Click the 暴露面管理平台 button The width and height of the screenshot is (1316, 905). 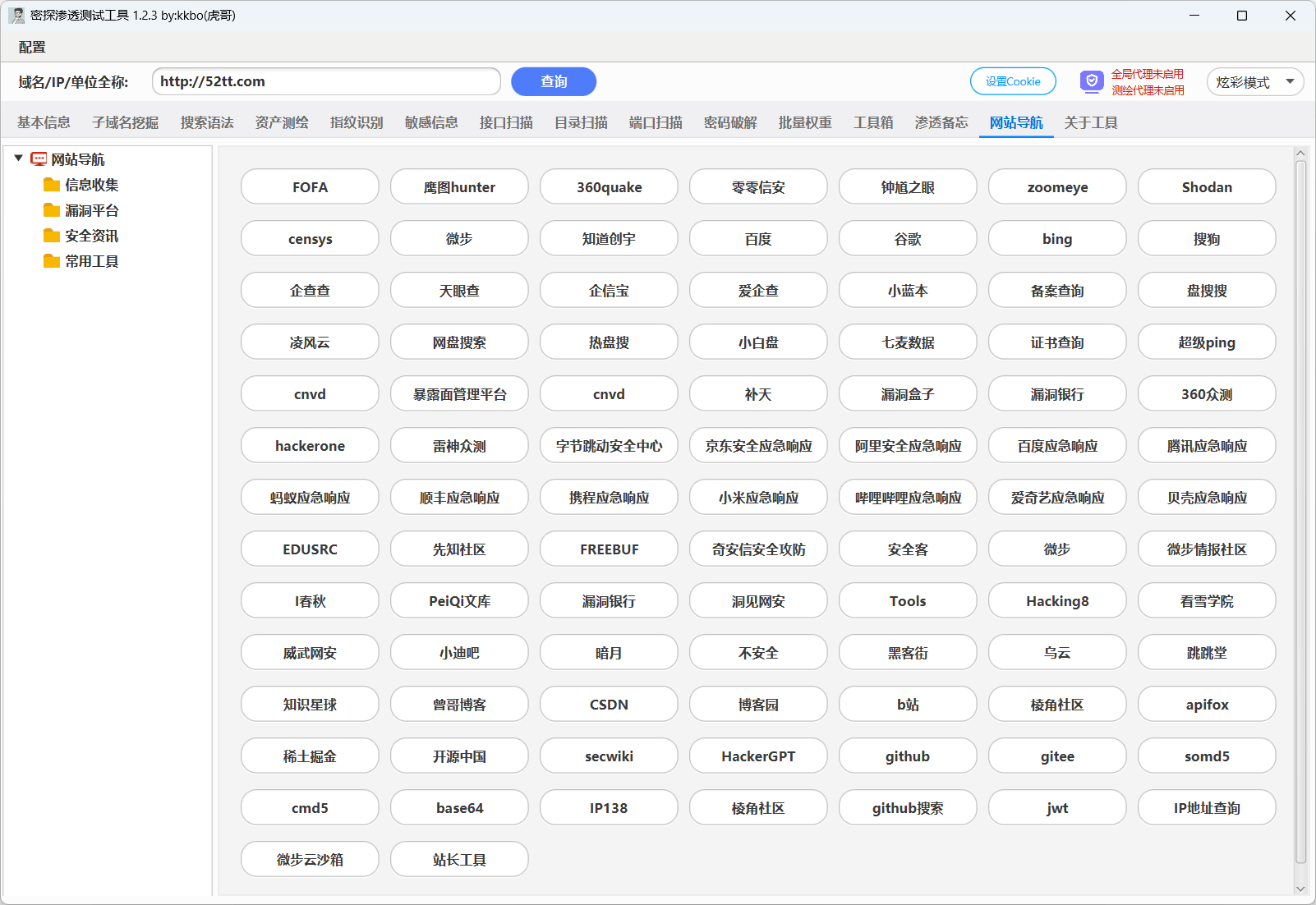(459, 393)
